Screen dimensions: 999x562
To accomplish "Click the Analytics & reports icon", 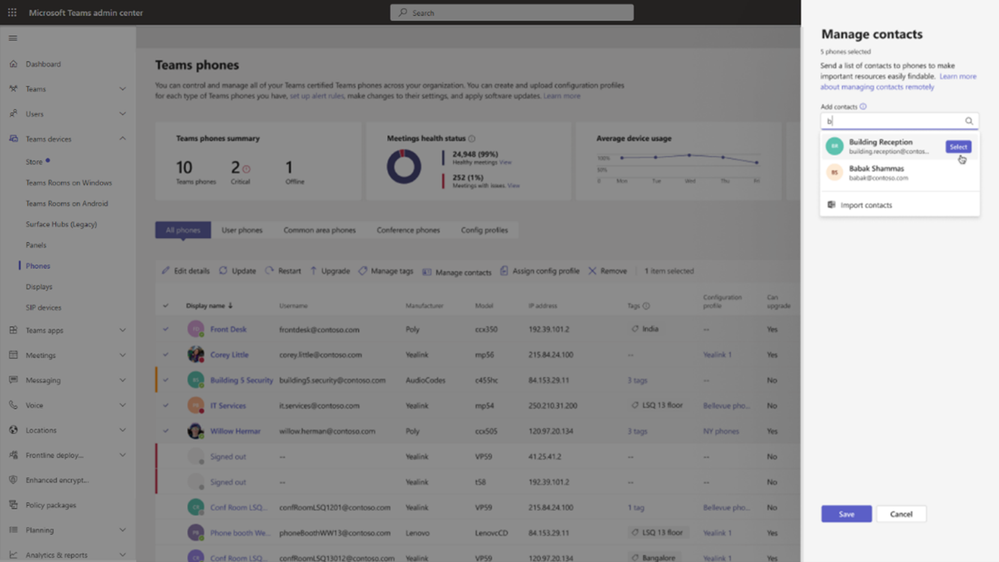I will (13, 554).
